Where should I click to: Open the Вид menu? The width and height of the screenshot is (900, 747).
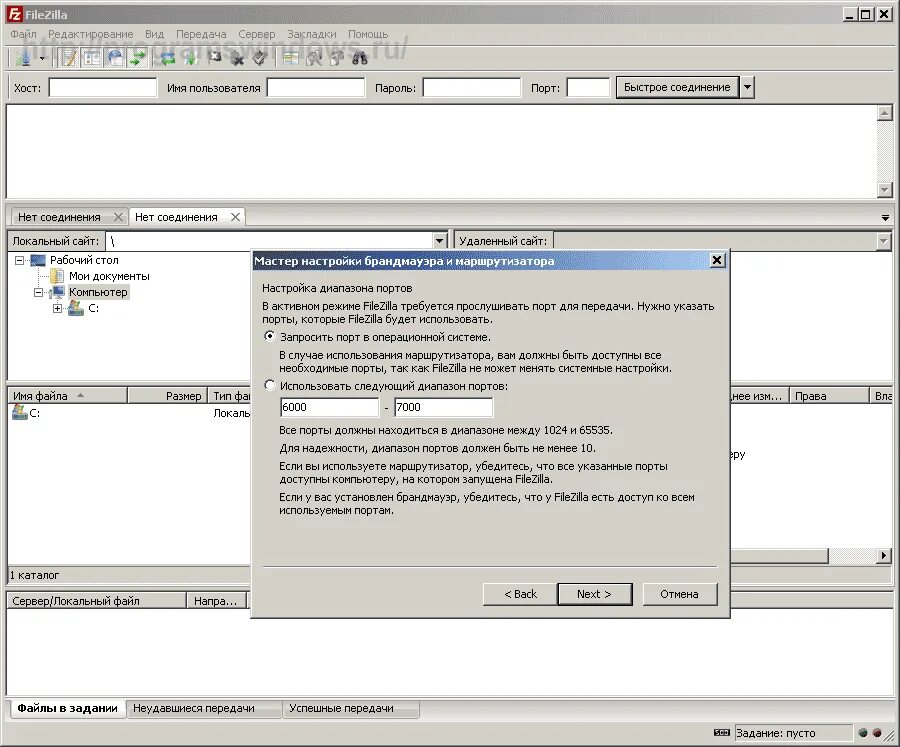(x=154, y=34)
